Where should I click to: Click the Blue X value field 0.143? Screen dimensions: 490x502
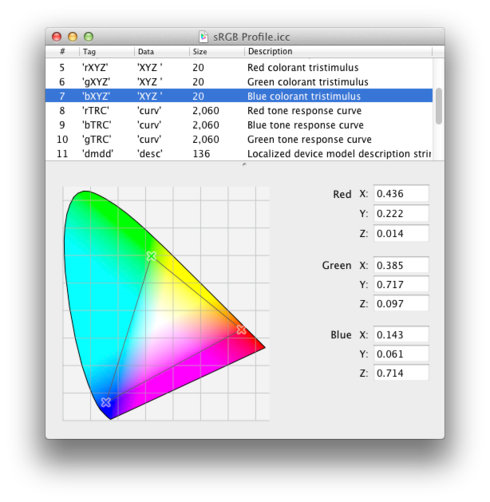tap(401, 335)
